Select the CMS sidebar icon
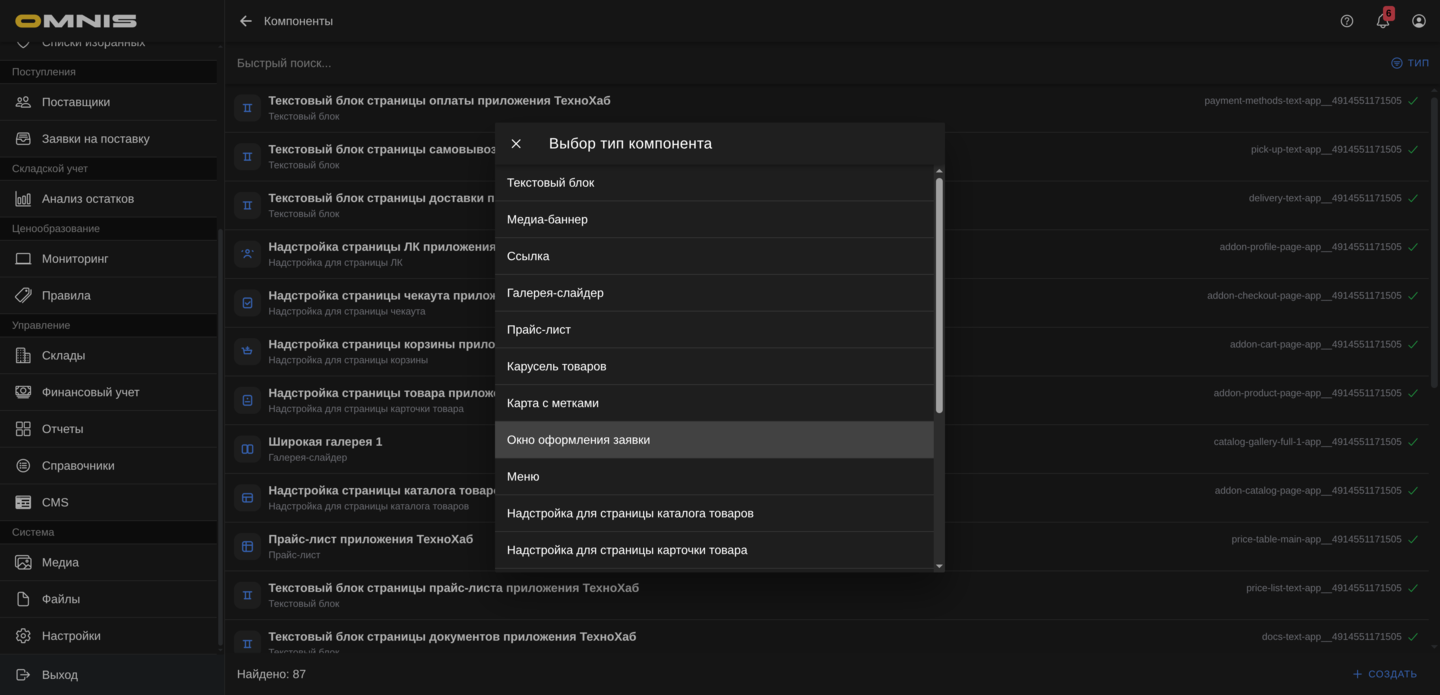This screenshot has width=1440, height=695. coord(23,501)
